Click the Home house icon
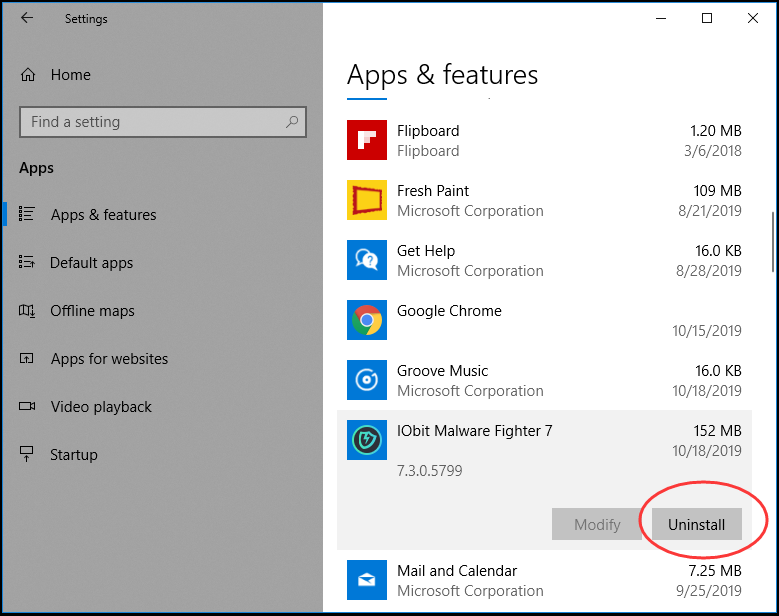The image size is (779, 616). point(28,75)
